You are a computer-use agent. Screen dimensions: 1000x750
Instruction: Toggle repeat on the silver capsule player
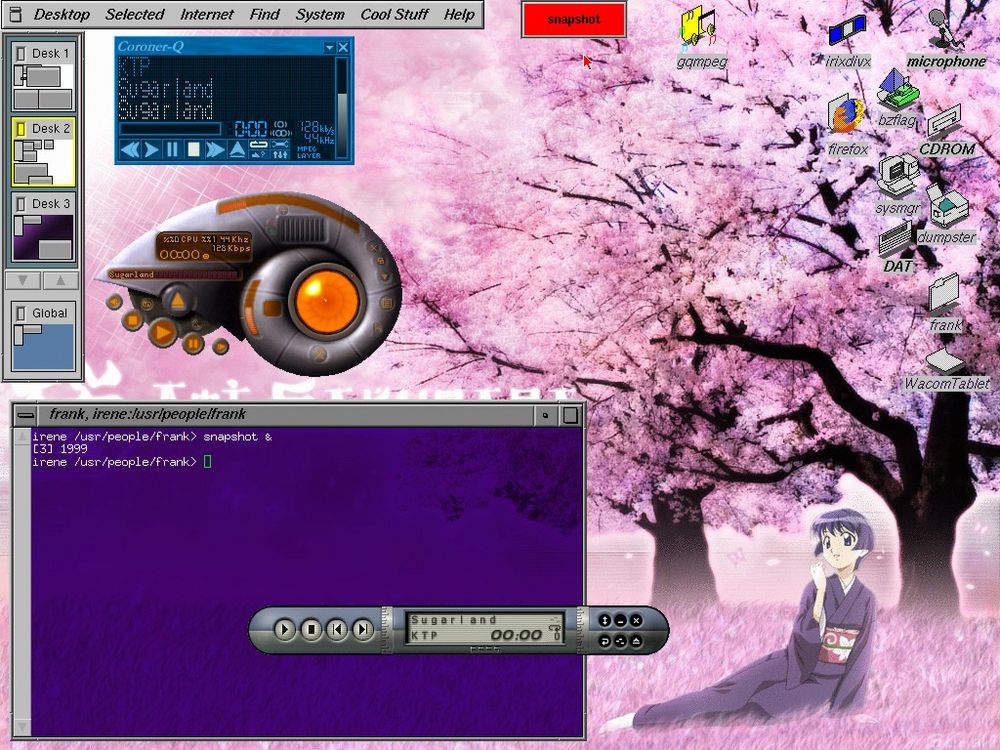tap(605, 641)
